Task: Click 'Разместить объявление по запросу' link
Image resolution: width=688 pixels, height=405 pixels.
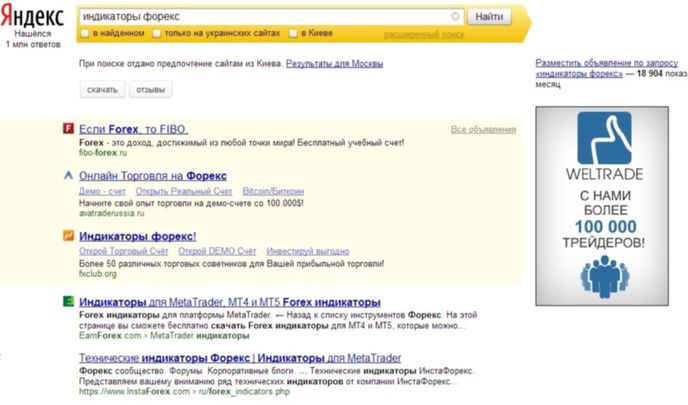Action: (607, 63)
